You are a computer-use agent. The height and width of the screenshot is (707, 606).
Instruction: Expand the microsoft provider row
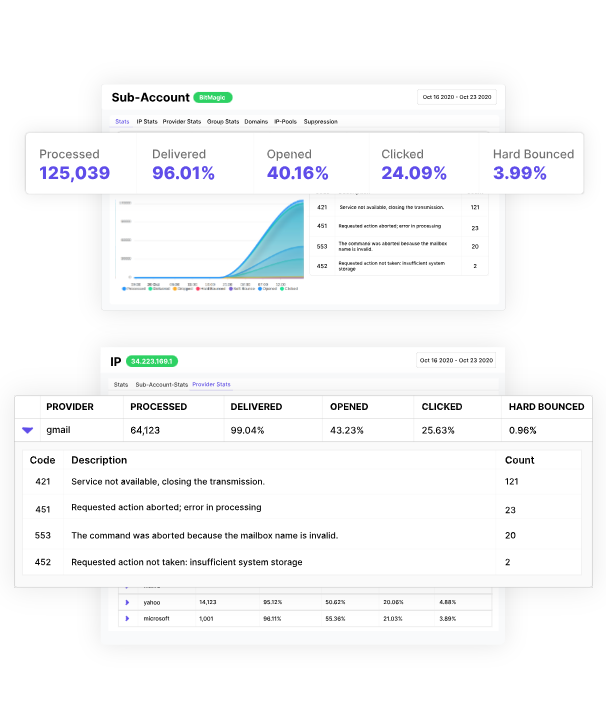click(127, 618)
